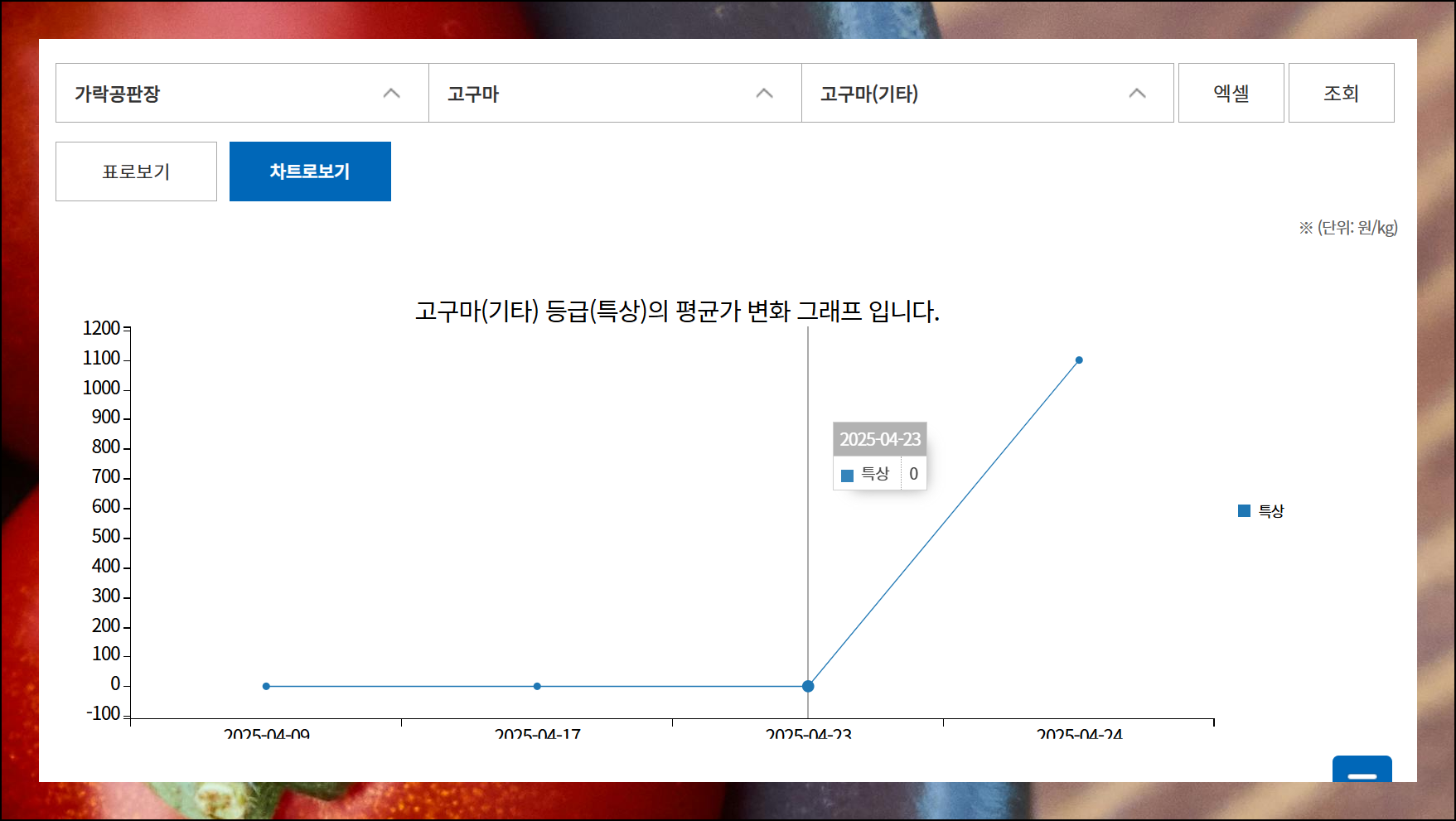1456x821 pixels.
Task: Click the 2025-04-17 data point on chart
Action: pyautogui.click(x=537, y=686)
